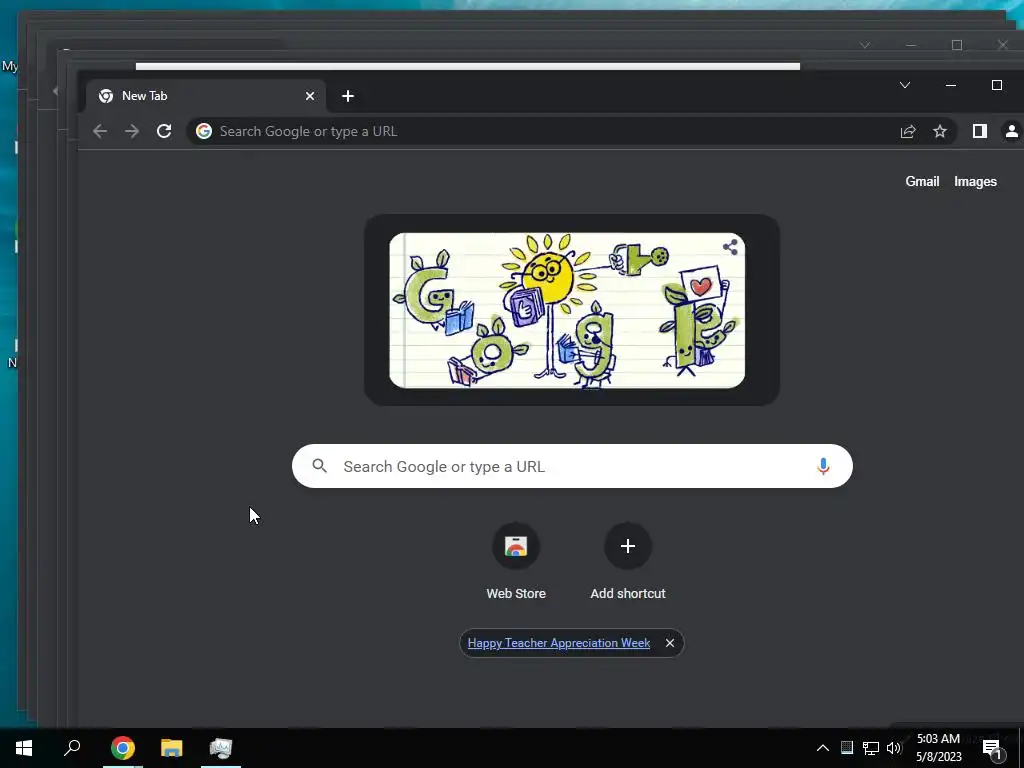Share the doodle with share icon
This screenshot has width=1024, height=768.
point(730,247)
